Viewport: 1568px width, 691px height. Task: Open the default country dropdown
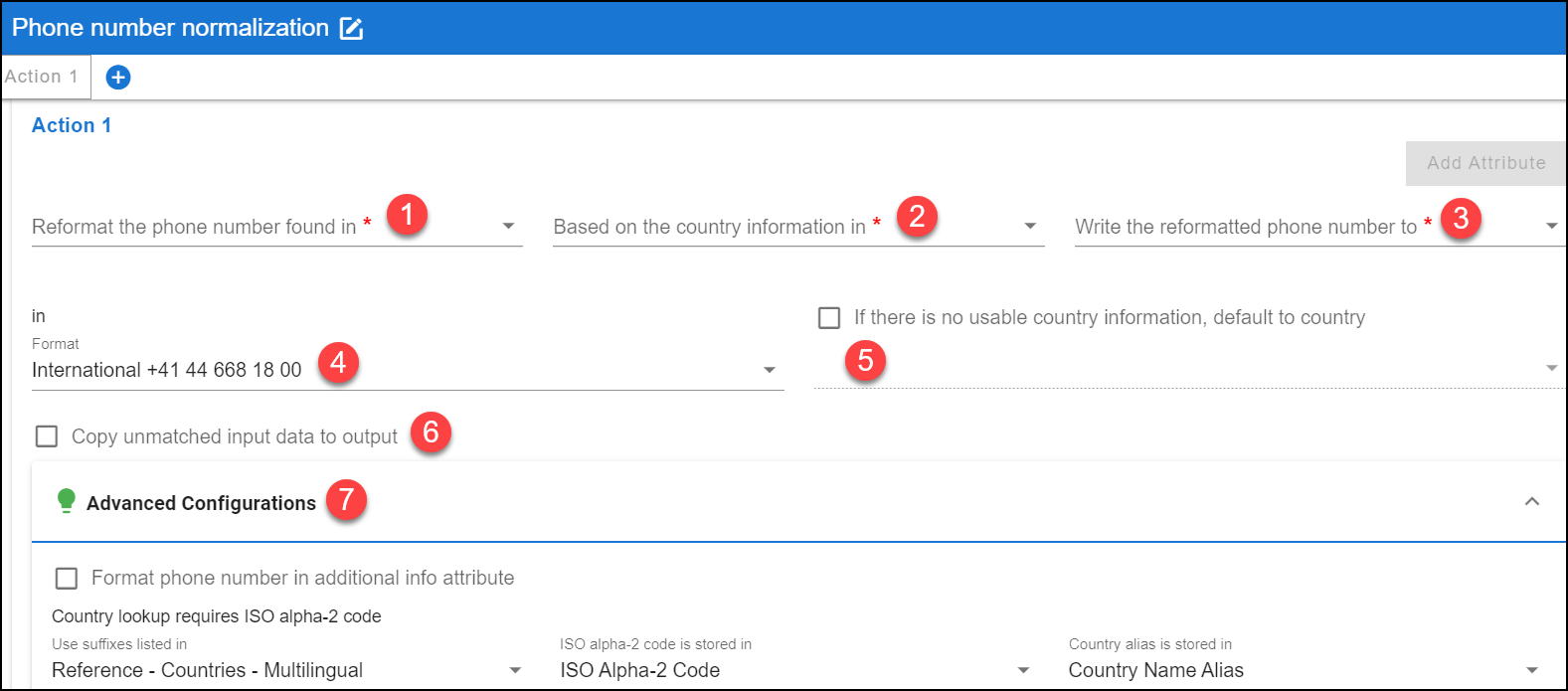(1189, 368)
